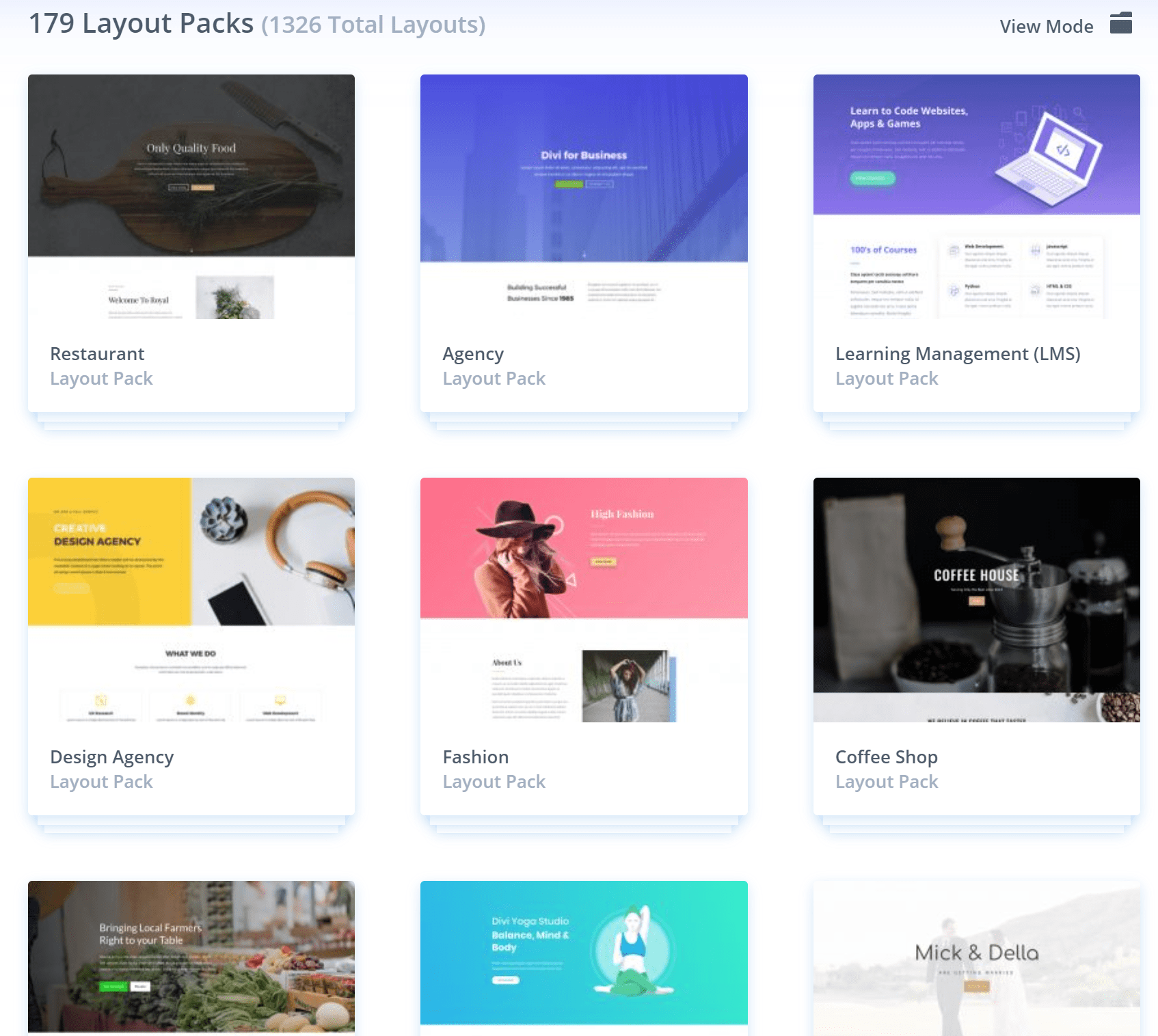Pick the Divi Yoga Studio layout thumbnail

[x=584, y=953]
